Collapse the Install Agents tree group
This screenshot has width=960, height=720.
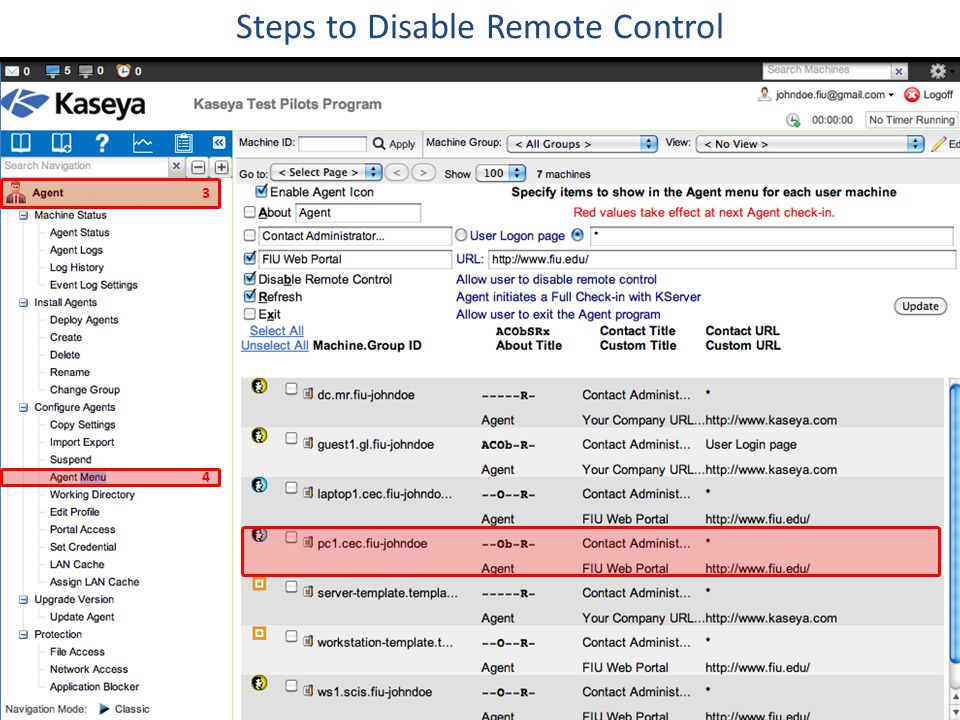pos(23,302)
